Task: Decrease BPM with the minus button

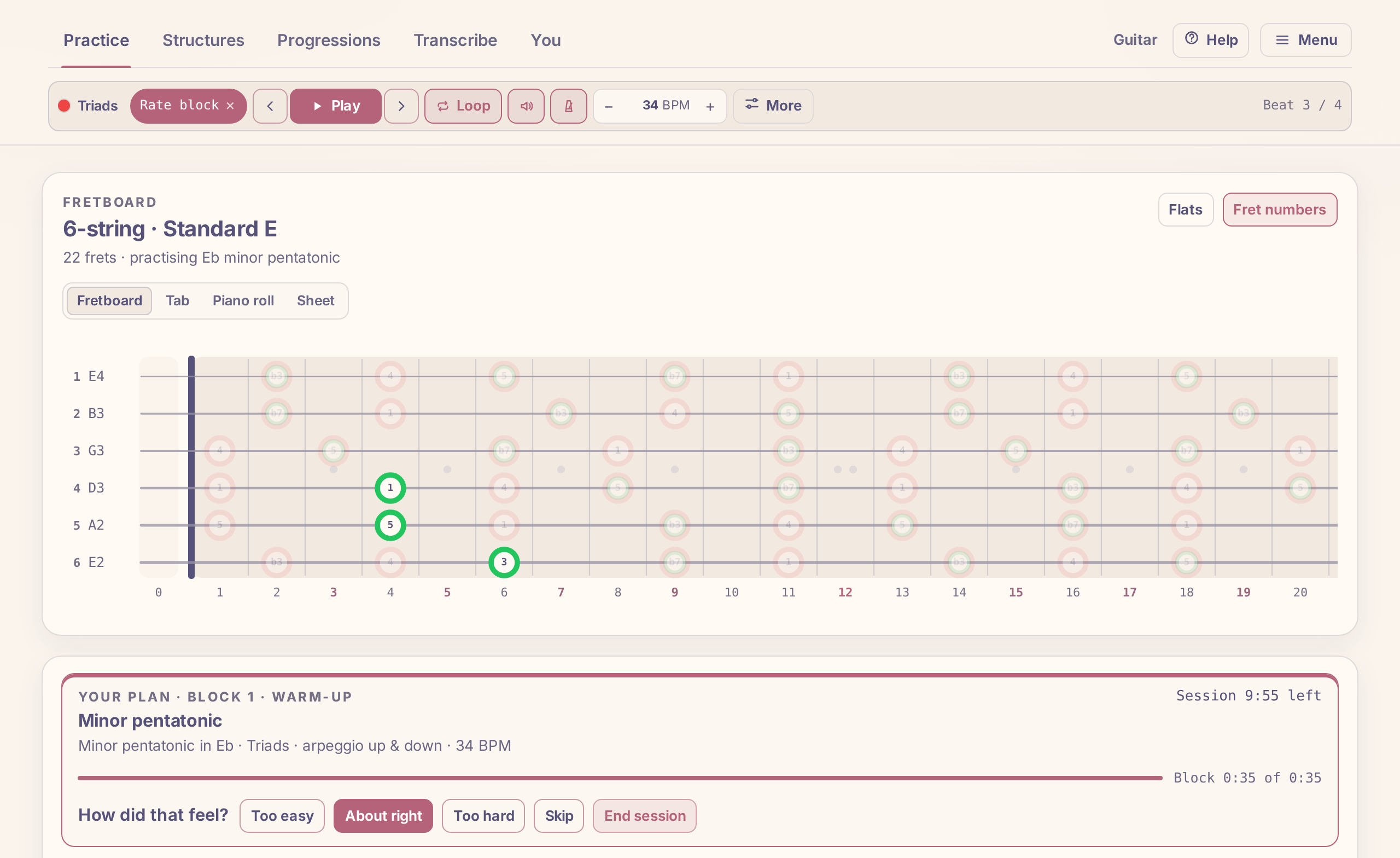Action: coord(609,106)
